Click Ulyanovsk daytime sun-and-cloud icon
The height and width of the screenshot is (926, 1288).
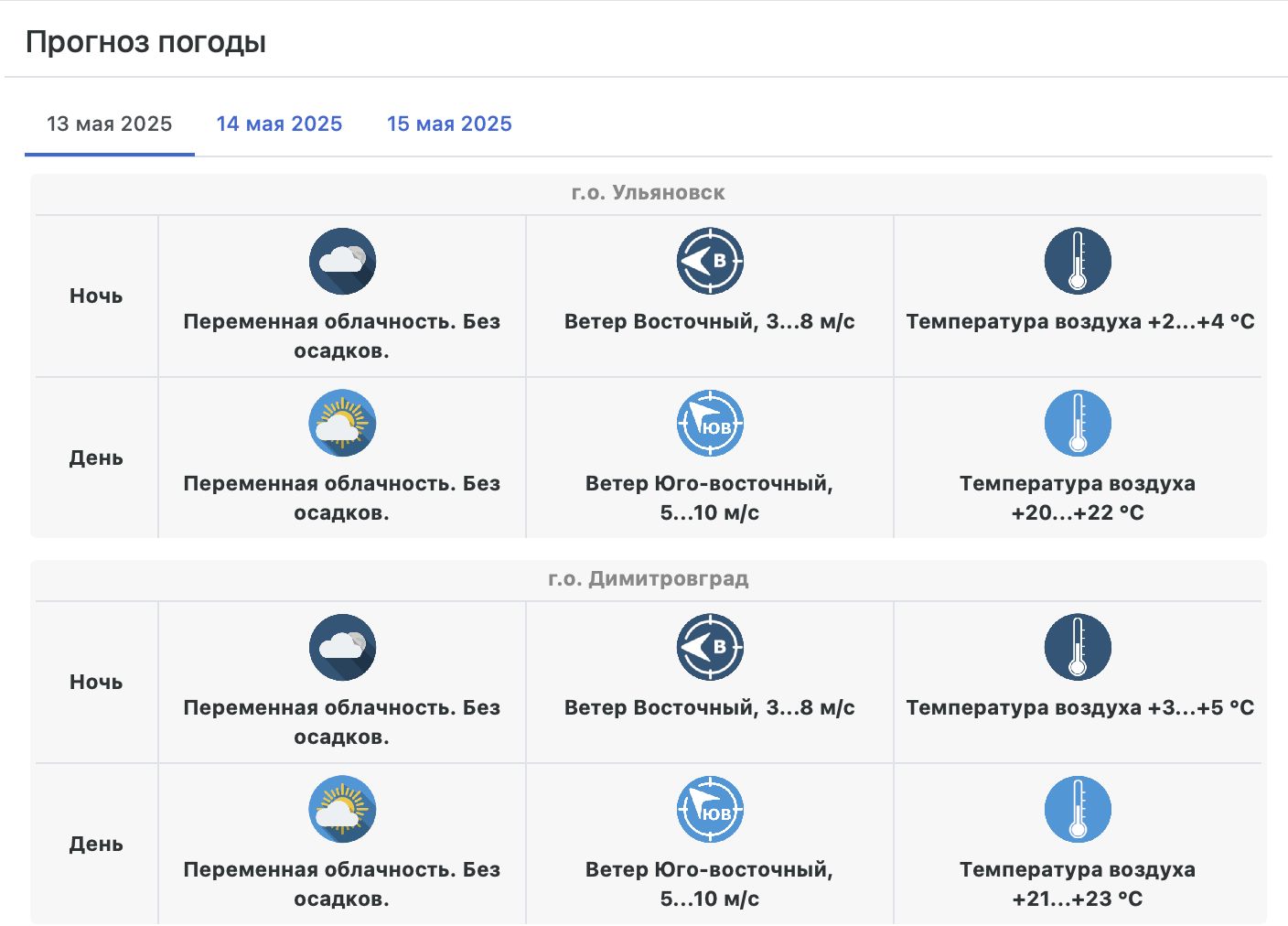click(342, 423)
